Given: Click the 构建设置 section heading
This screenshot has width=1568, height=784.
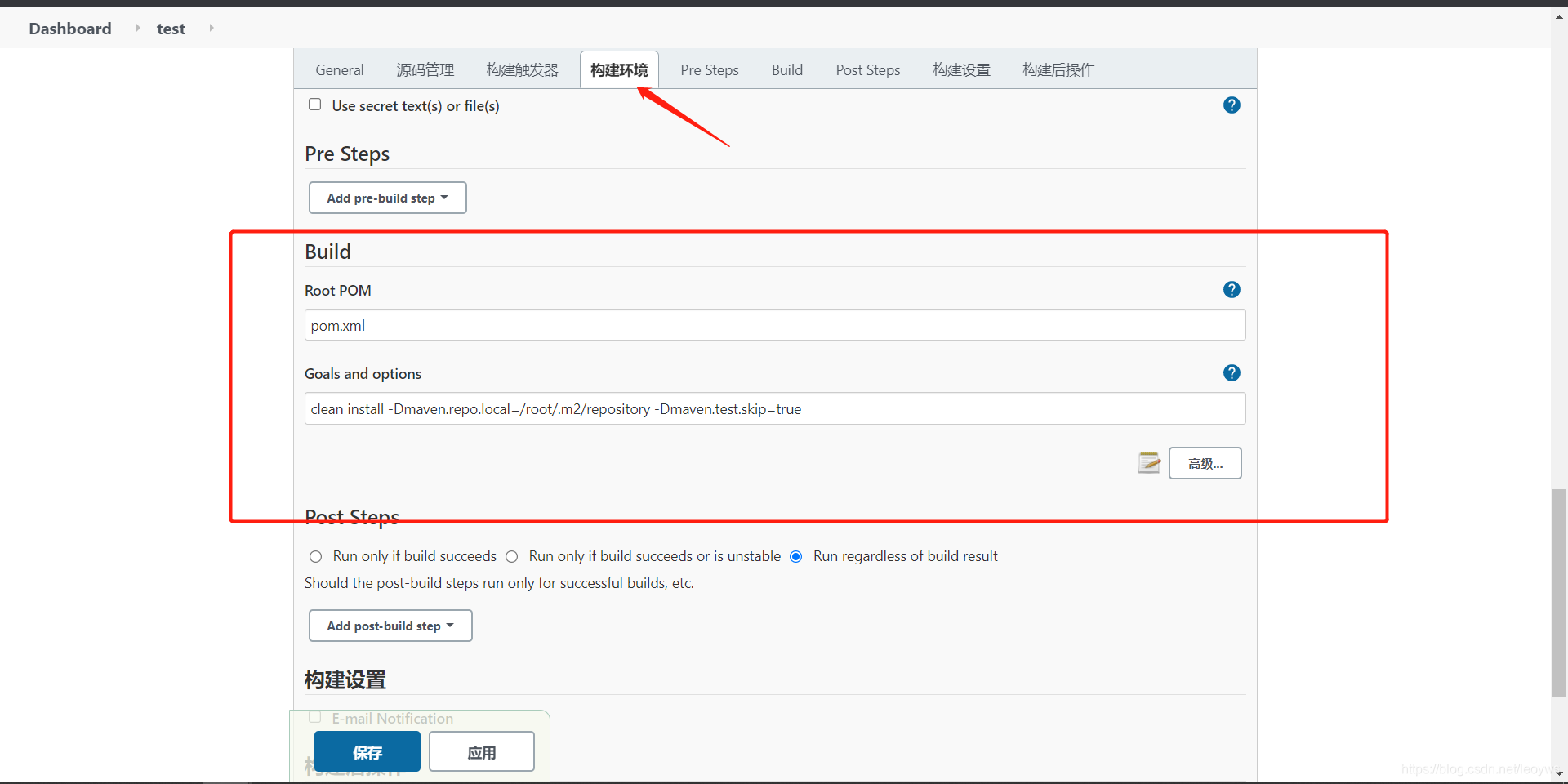Looking at the screenshot, I should 345,679.
